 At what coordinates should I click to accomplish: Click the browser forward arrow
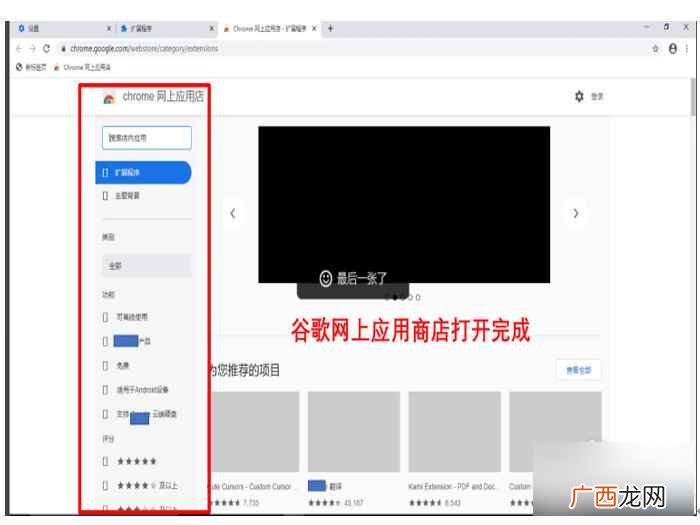click(33, 49)
